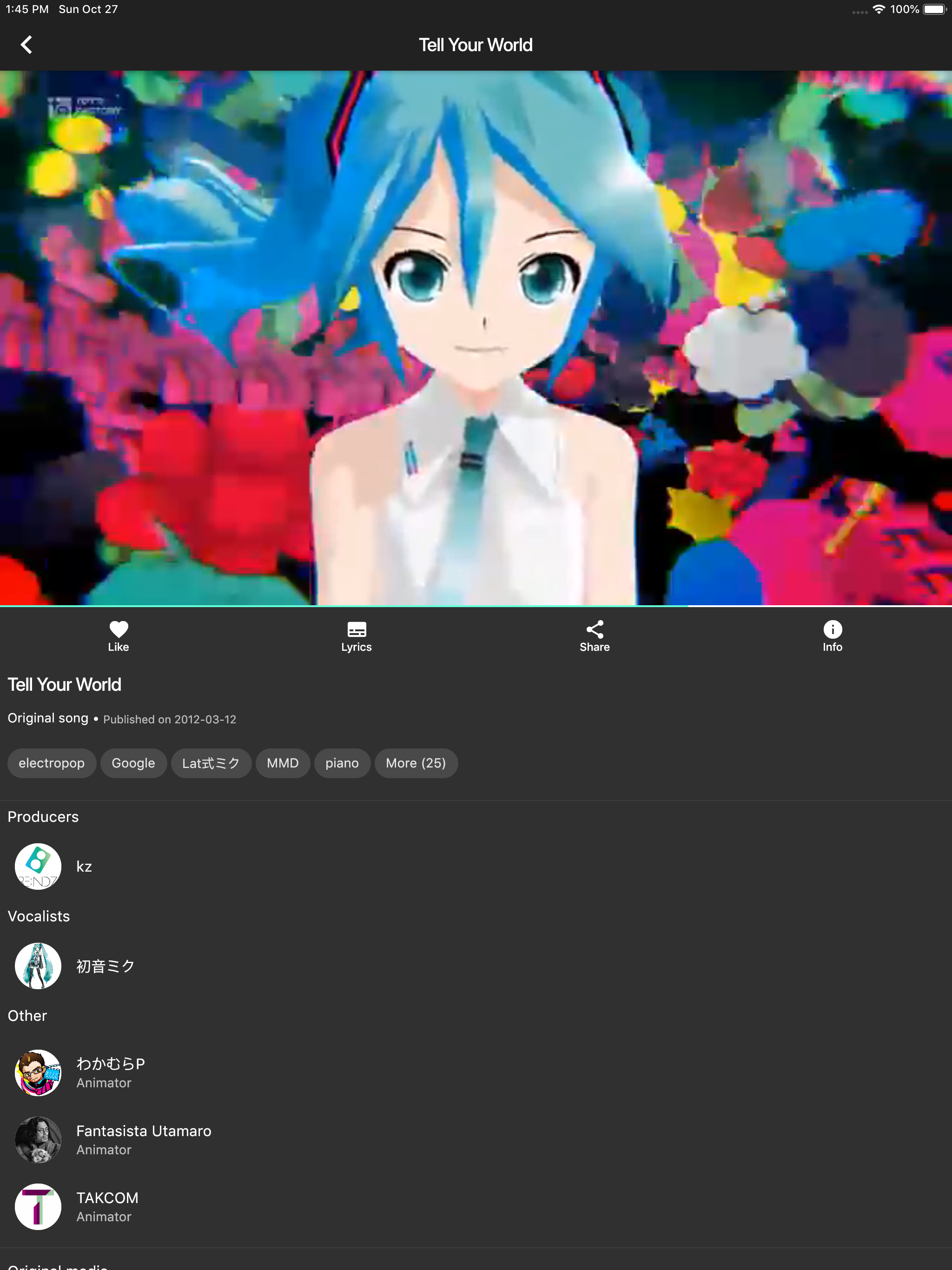Tap the Original song label
The height and width of the screenshot is (1270, 952).
[48, 718]
